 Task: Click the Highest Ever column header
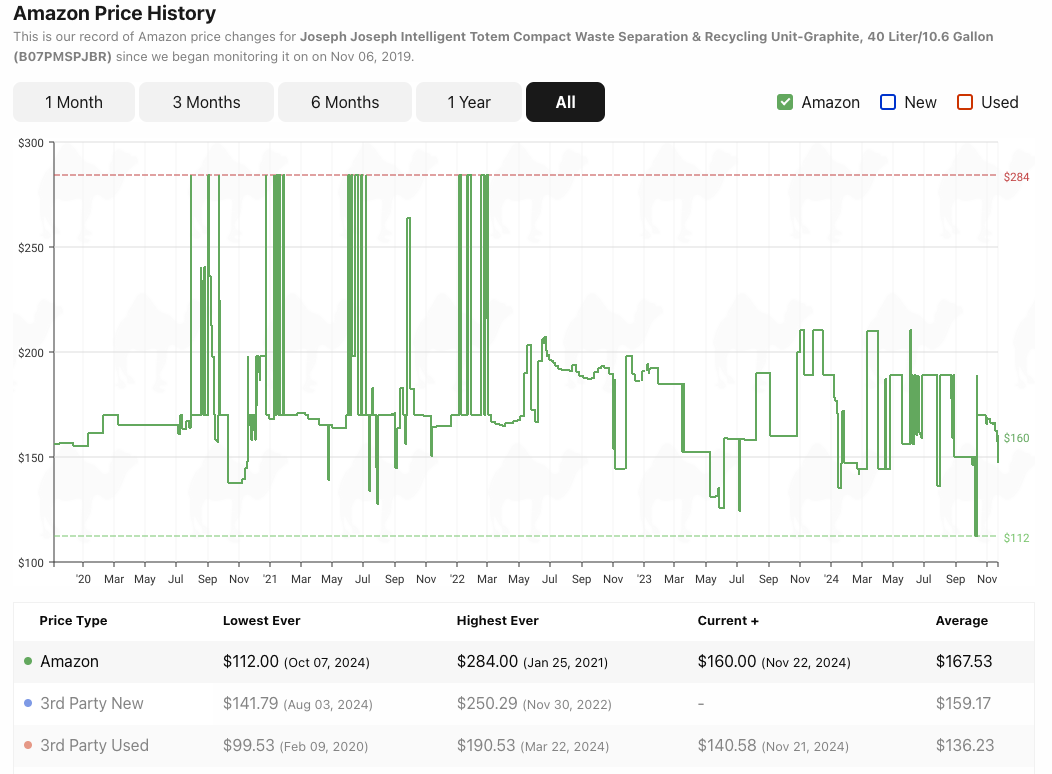click(x=497, y=620)
